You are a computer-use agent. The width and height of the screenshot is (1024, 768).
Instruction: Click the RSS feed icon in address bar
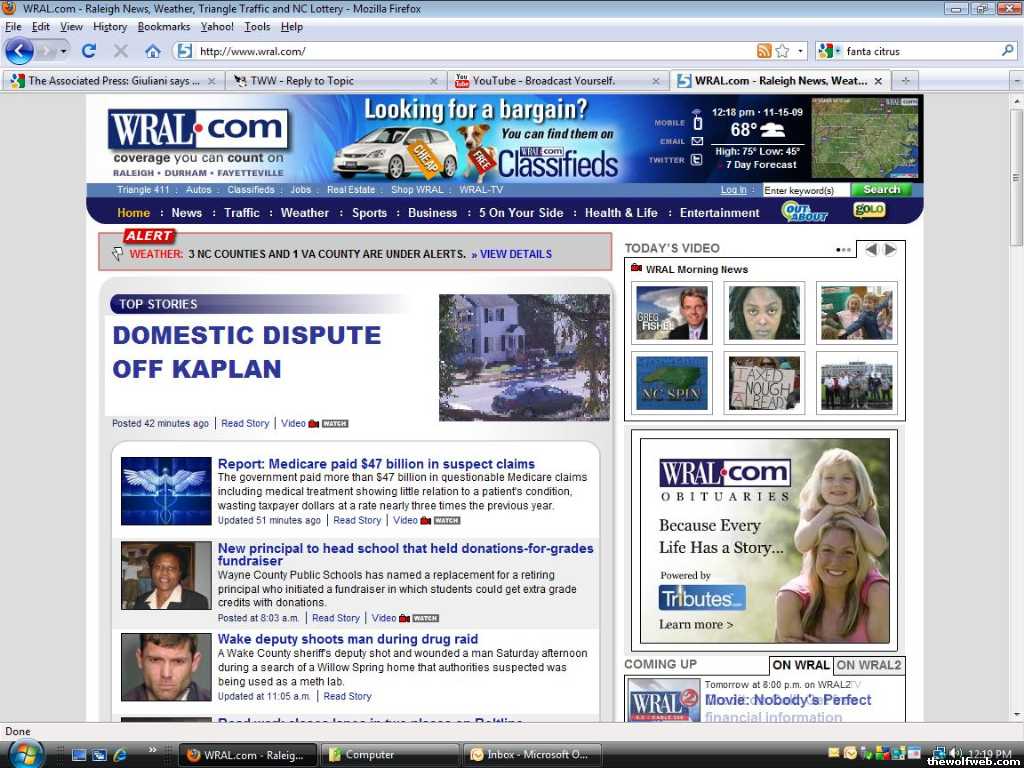tap(764, 51)
